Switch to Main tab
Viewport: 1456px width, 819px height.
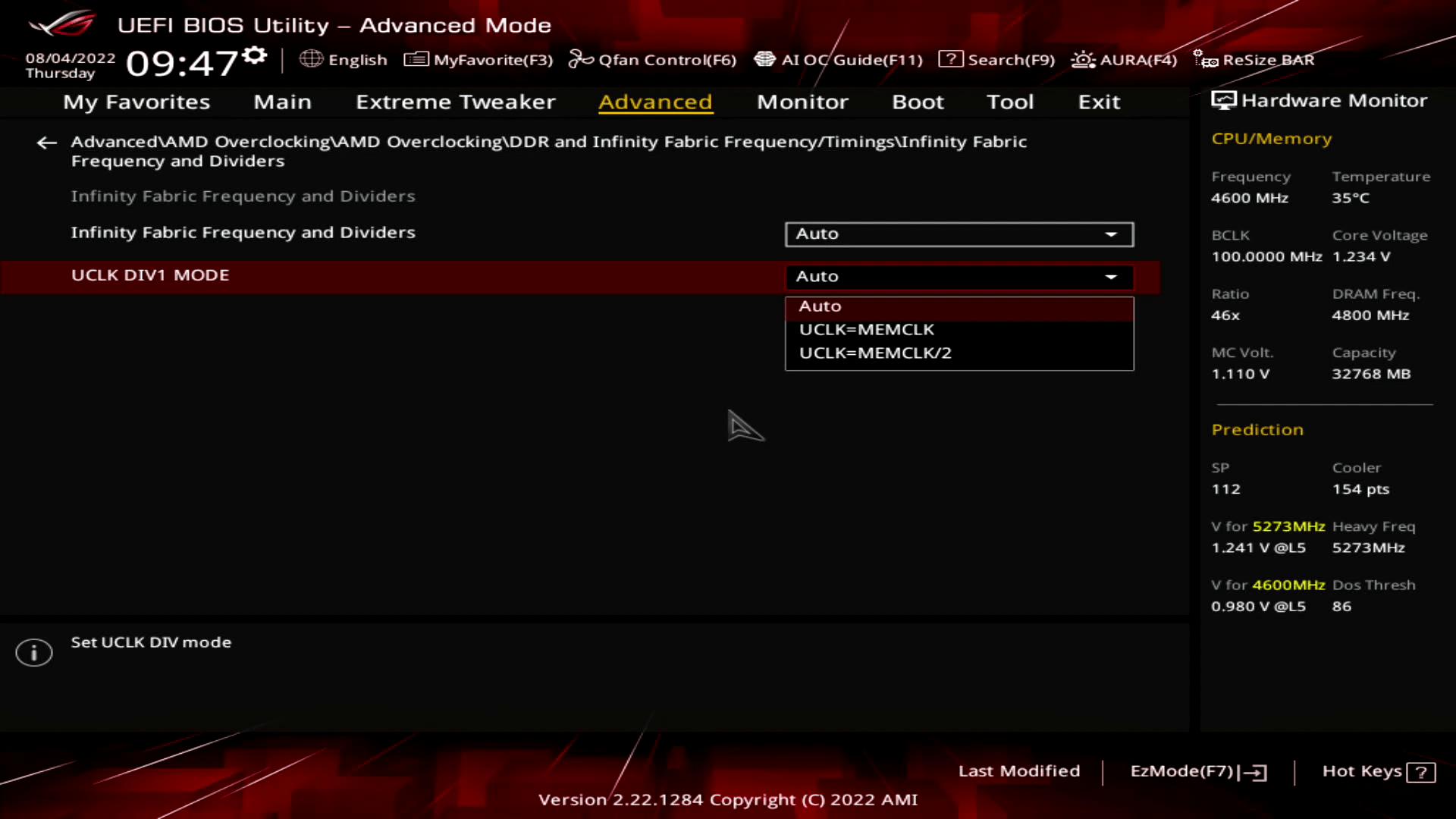[x=282, y=102]
